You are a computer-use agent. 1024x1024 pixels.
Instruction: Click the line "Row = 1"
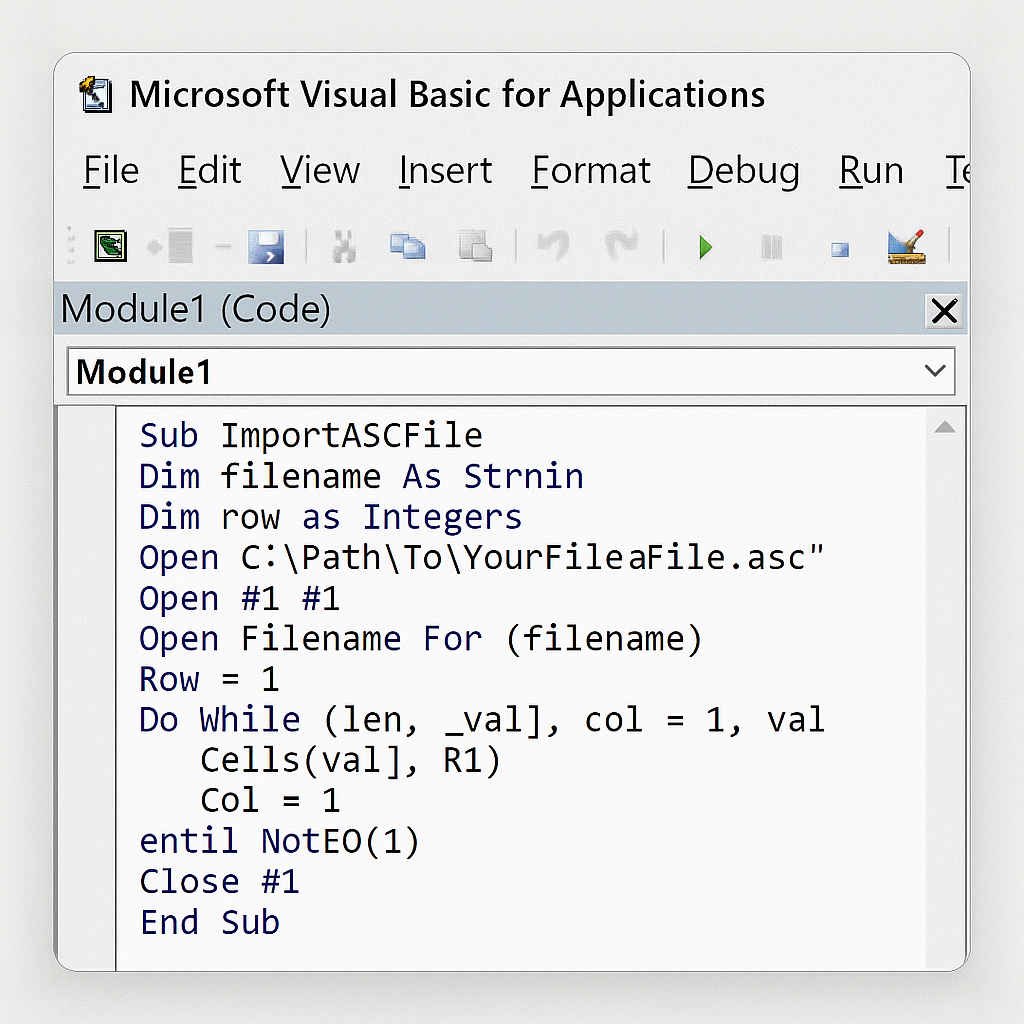(x=209, y=680)
